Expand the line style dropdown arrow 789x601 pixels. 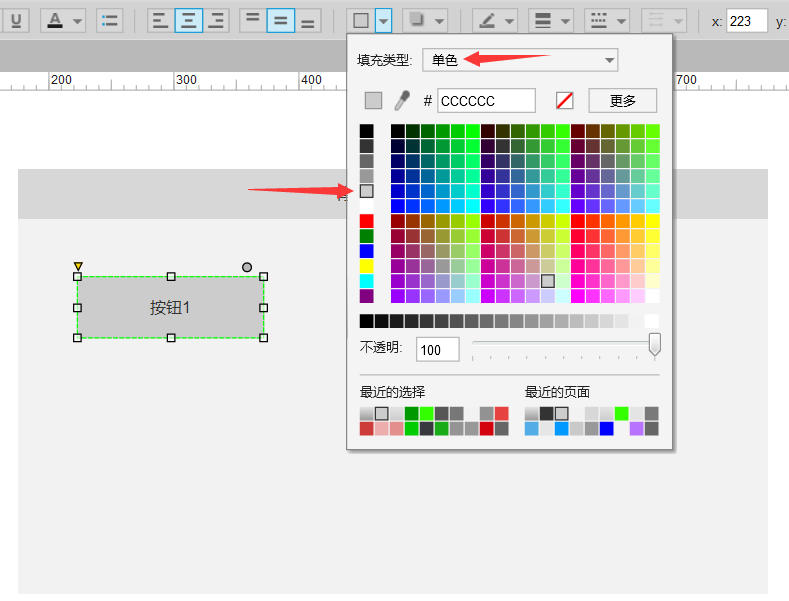point(621,21)
